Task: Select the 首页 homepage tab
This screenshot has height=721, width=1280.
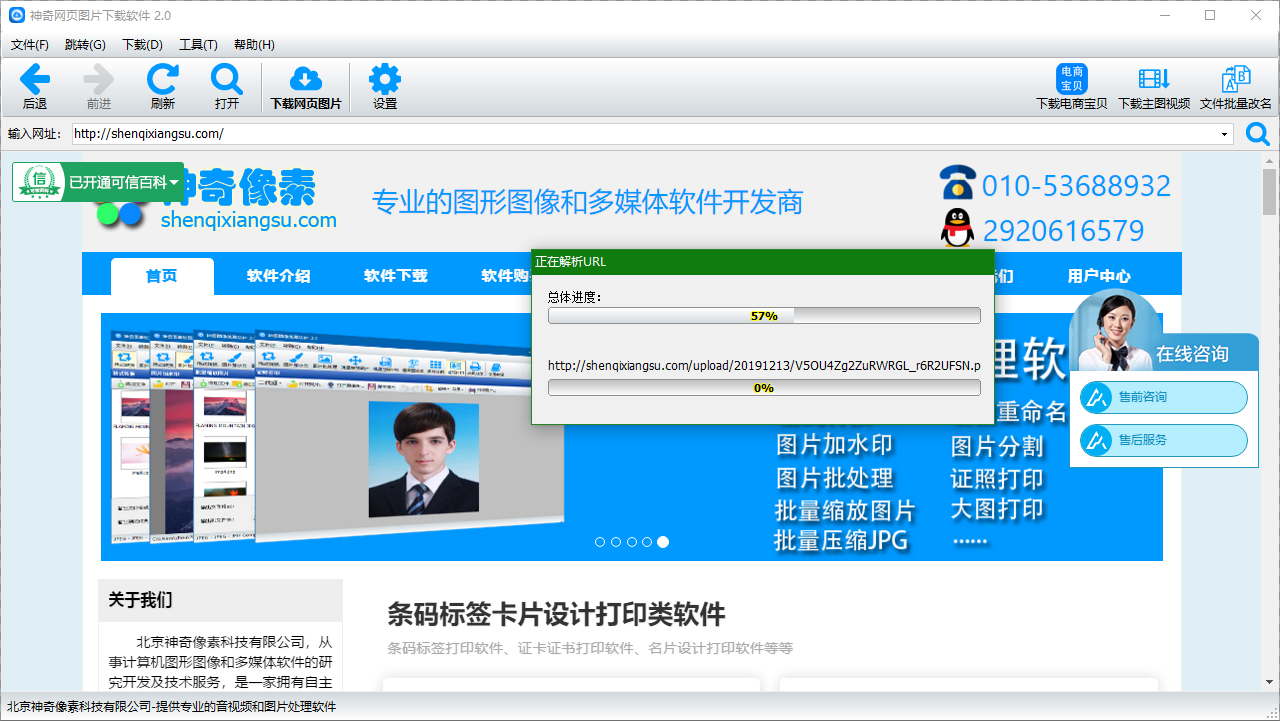Action: click(x=162, y=275)
